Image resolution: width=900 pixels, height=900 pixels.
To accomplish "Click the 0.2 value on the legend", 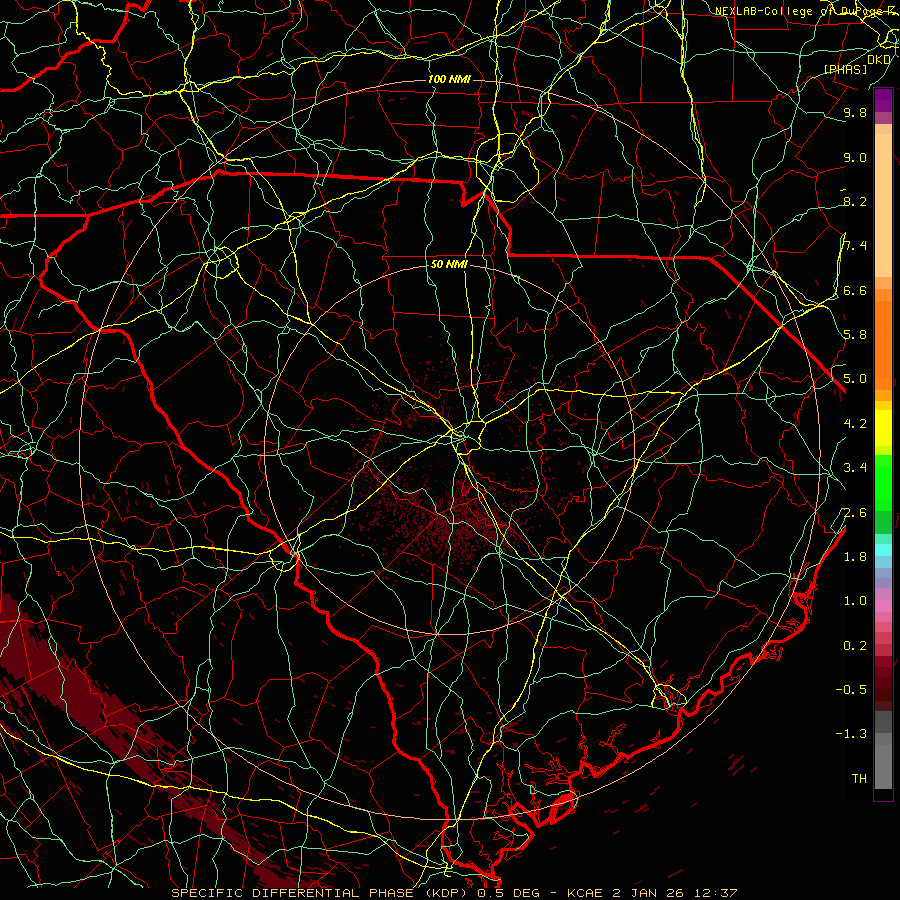I will click(855, 646).
